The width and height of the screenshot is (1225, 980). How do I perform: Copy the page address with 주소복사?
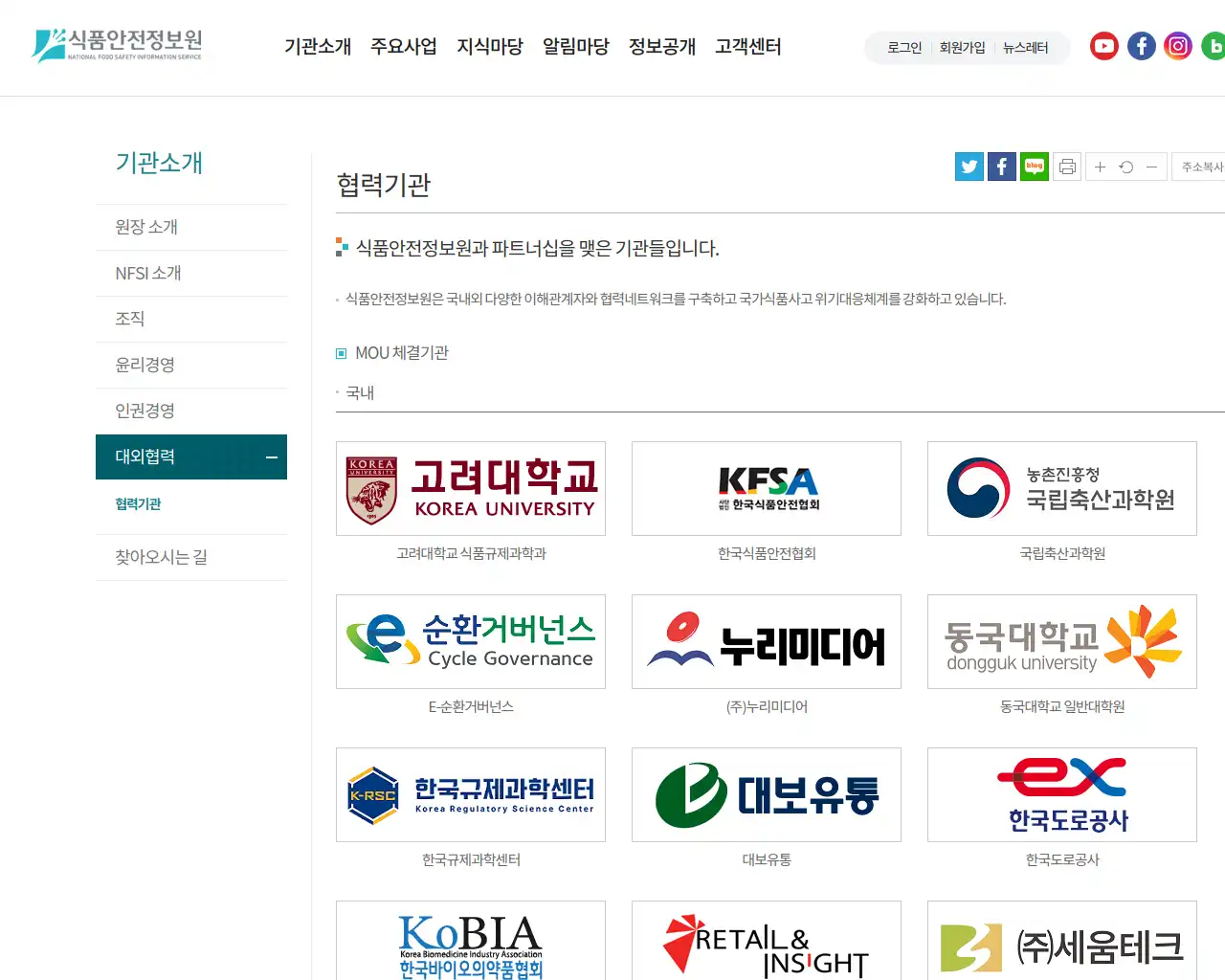click(x=1200, y=167)
